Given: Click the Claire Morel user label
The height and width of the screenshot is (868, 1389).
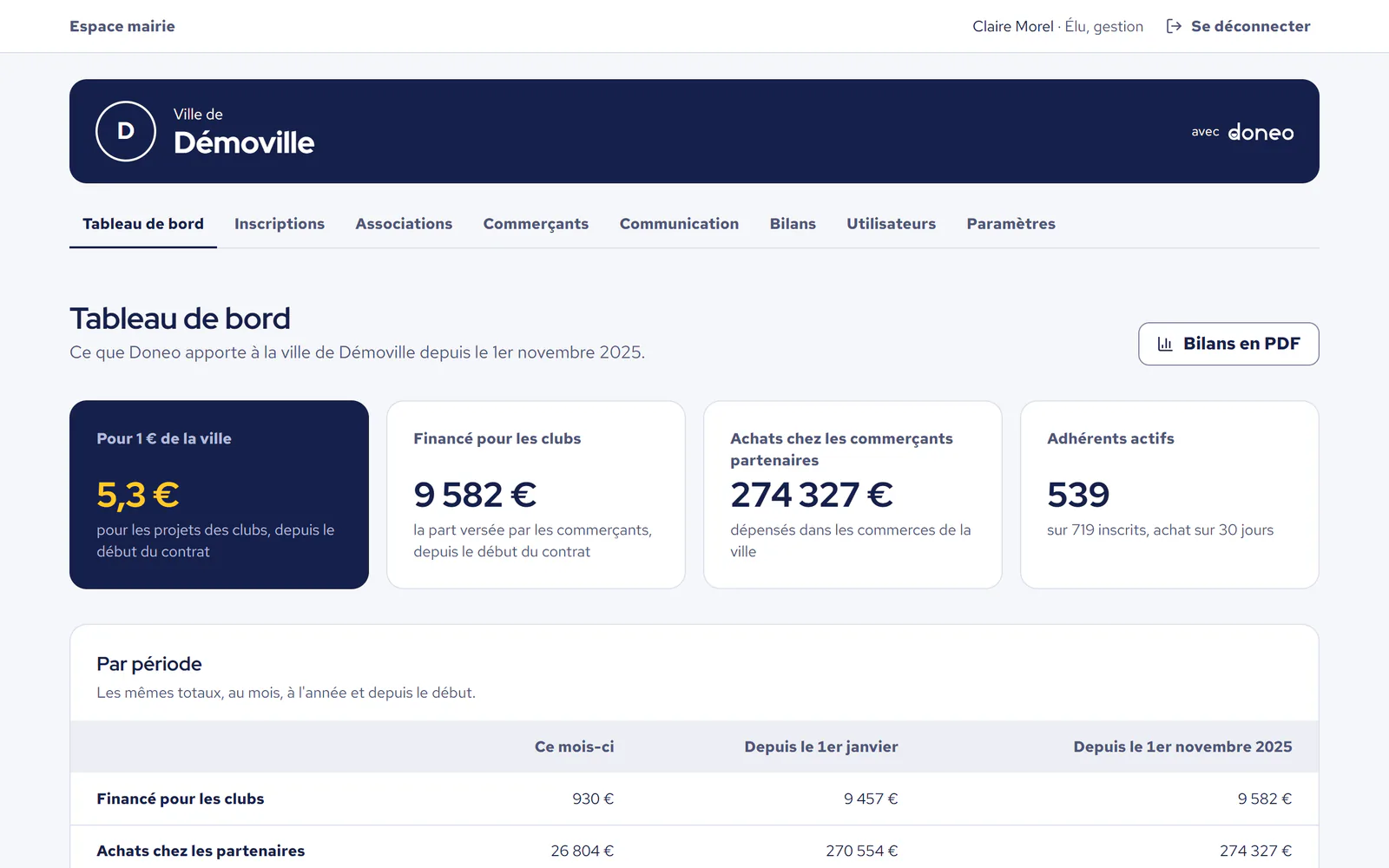Looking at the screenshot, I should point(1057,26).
